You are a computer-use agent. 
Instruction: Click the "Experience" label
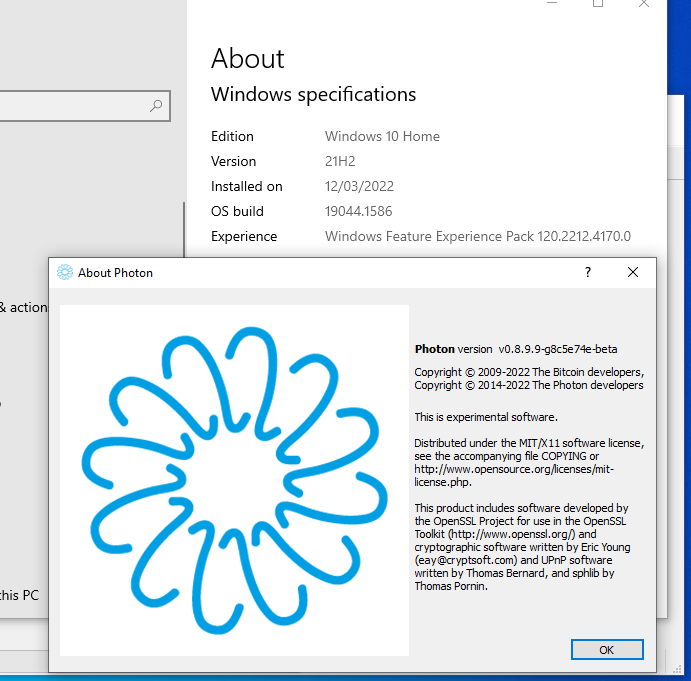(244, 236)
